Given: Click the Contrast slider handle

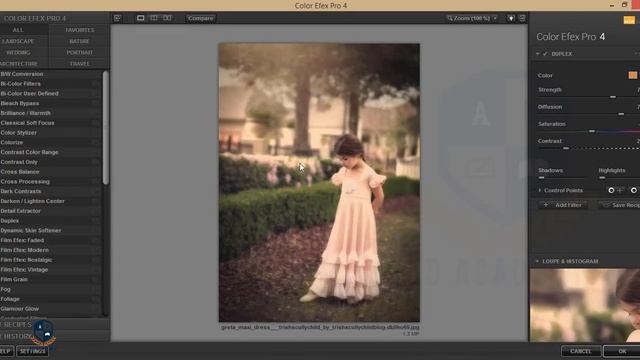Looking at the screenshot, I should coord(566,148).
